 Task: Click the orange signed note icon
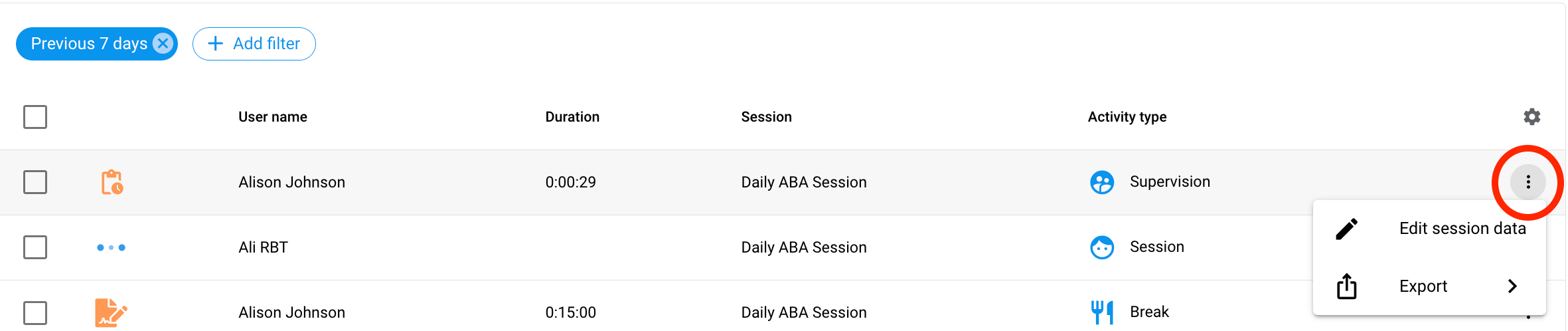[110, 312]
